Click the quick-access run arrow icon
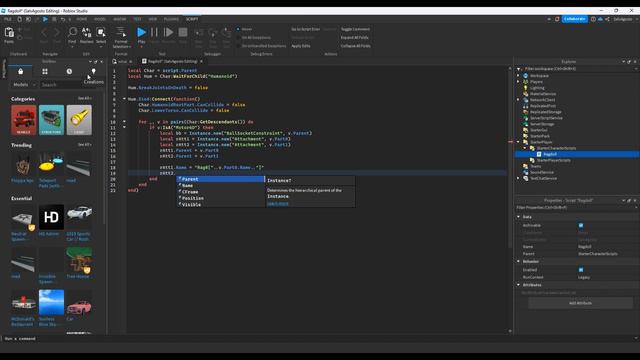 [x=45, y=19]
